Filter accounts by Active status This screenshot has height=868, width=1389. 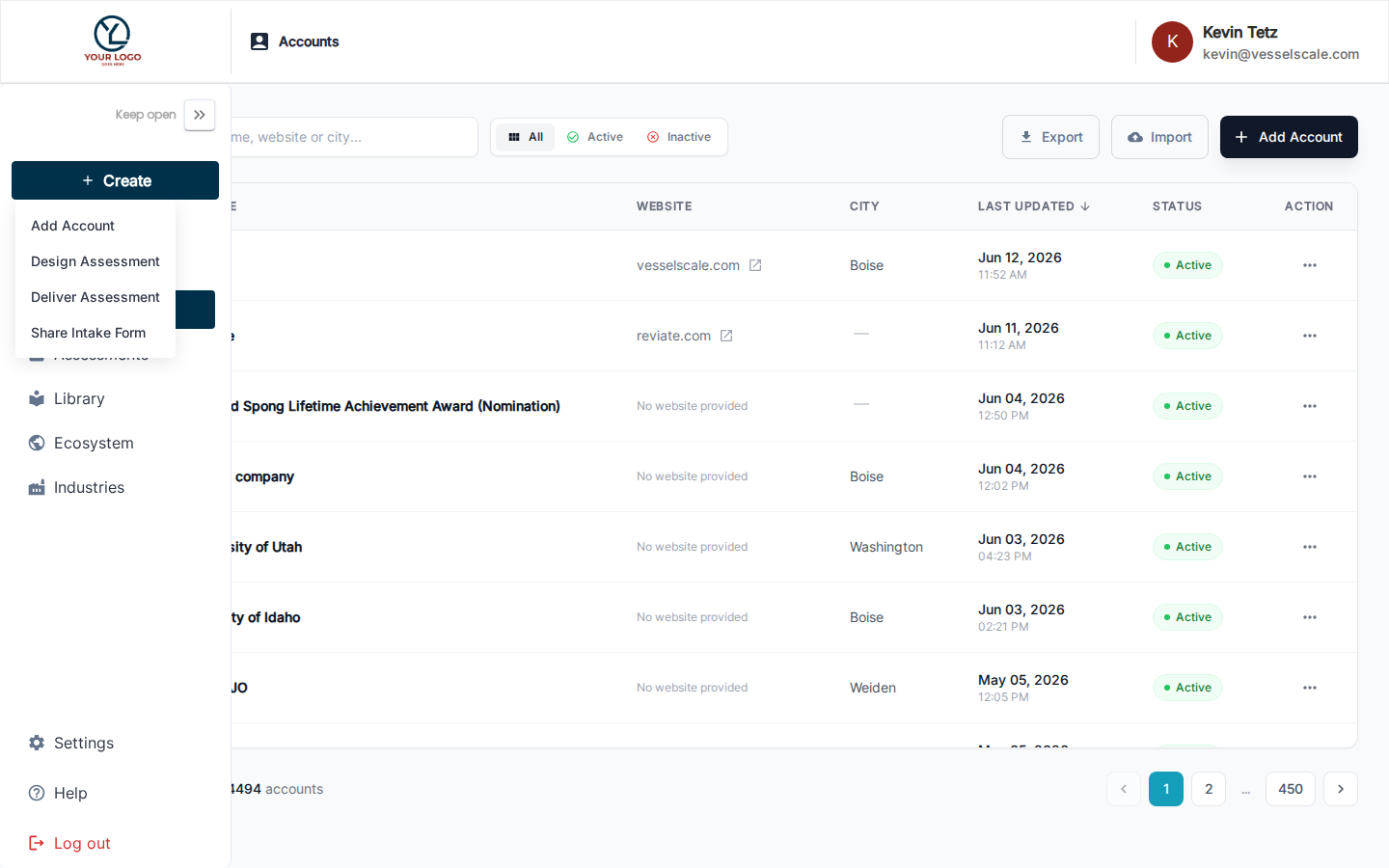click(x=595, y=137)
